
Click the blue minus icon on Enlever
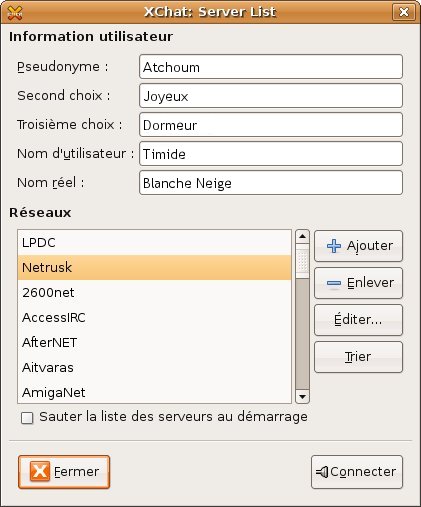click(x=334, y=283)
